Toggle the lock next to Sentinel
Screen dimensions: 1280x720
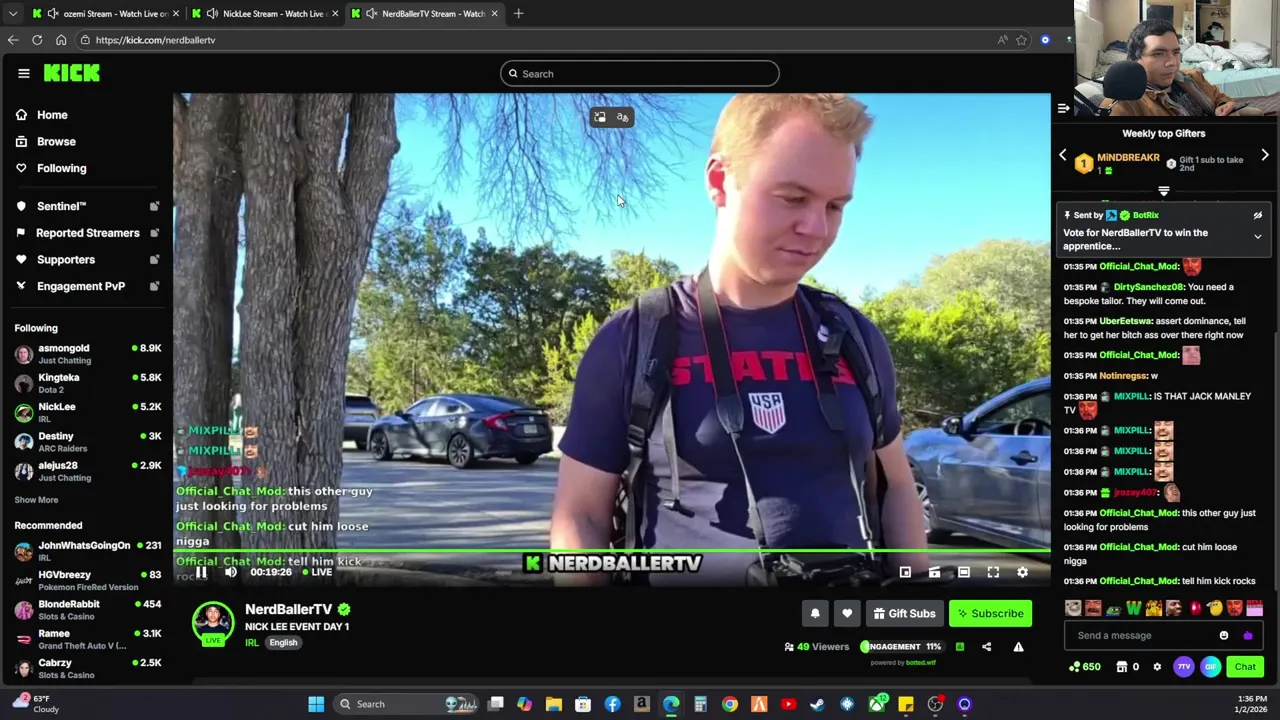pyautogui.click(x=154, y=206)
